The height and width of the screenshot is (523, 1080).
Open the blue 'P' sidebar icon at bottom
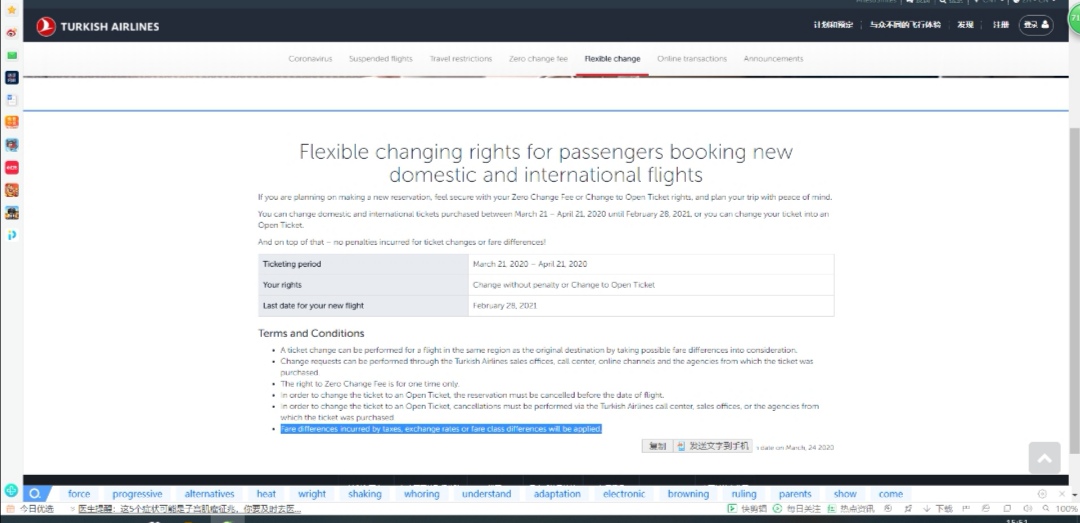click(x=12, y=235)
